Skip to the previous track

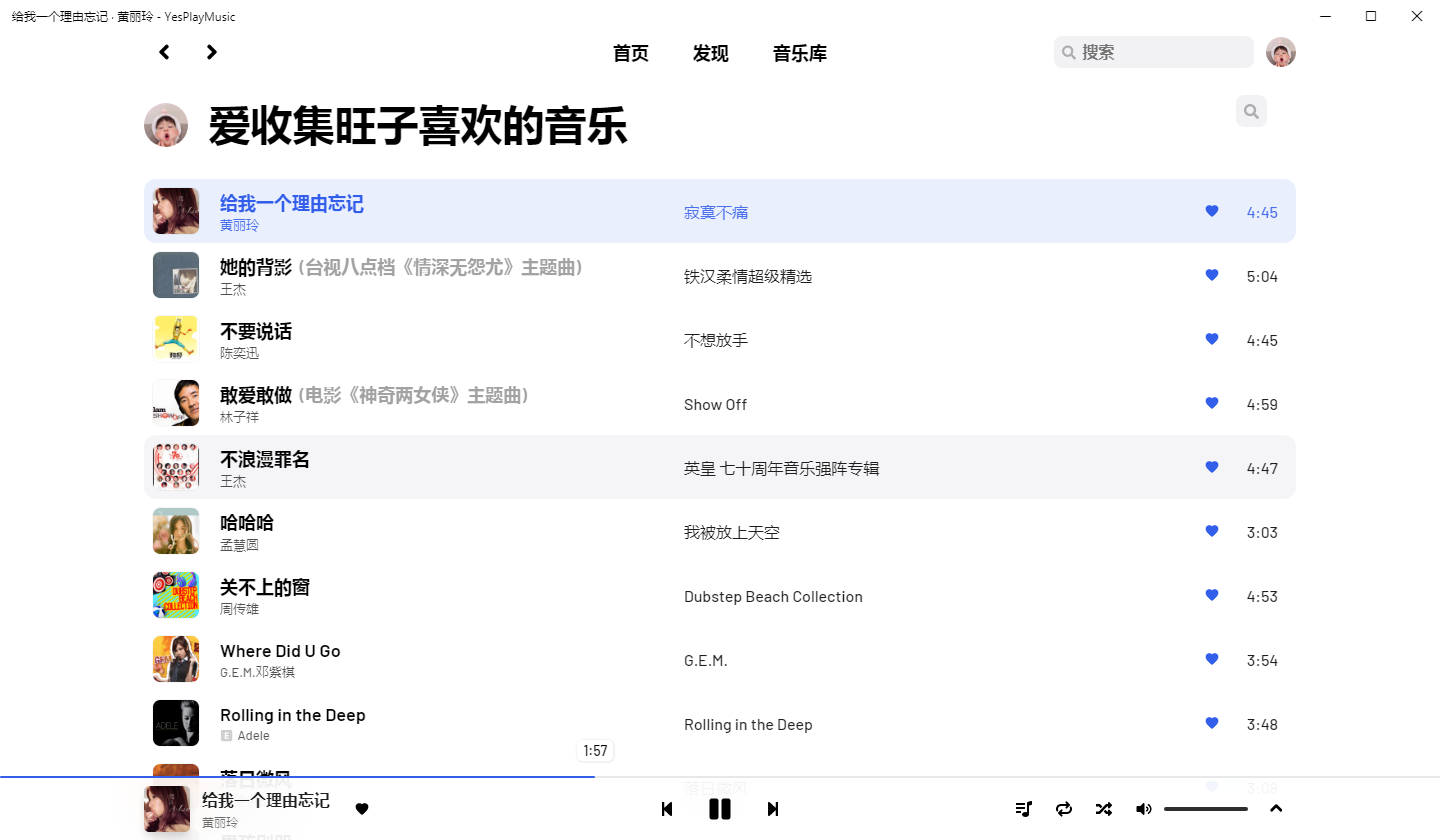pyautogui.click(x=667, y=809)
